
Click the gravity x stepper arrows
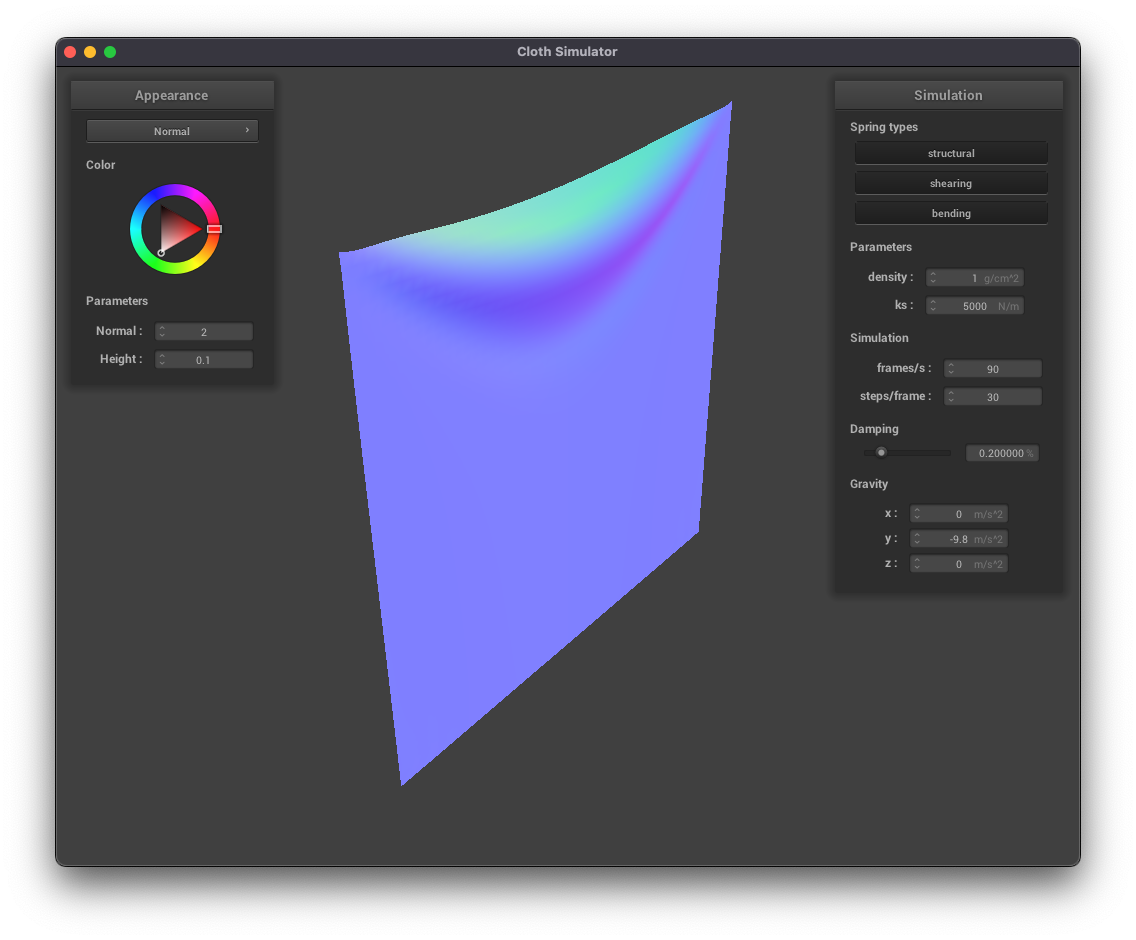tap(917, 514)
